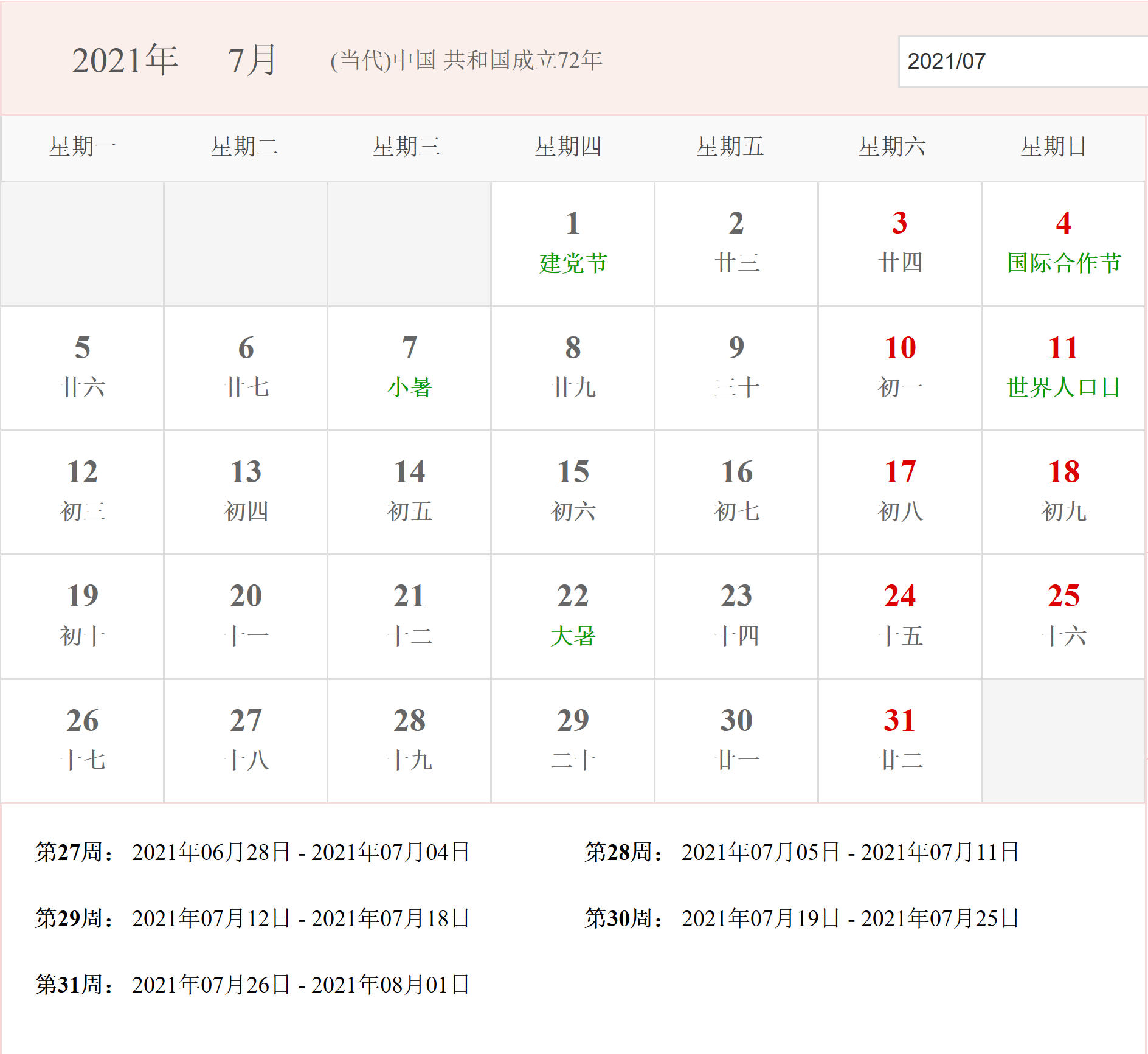Select July 23 十四 cell
The image size is (1148, 1054).
click(736, 617)
